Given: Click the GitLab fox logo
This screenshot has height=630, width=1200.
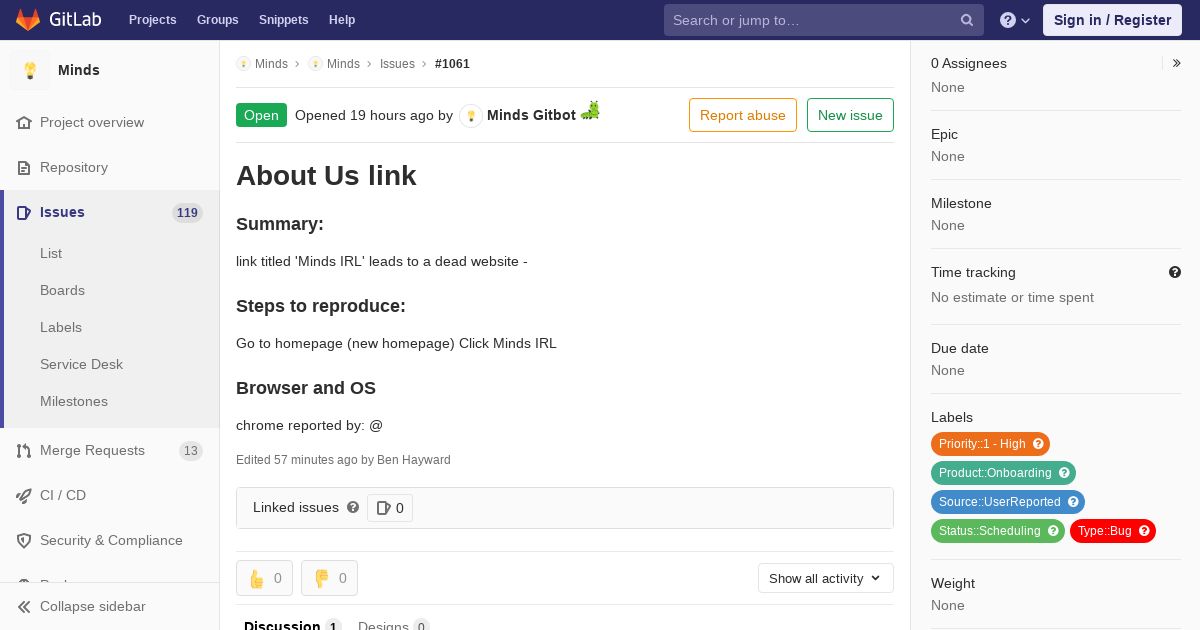Looking at the screenshot, I should pyautogui.click(x=28, y=19).
